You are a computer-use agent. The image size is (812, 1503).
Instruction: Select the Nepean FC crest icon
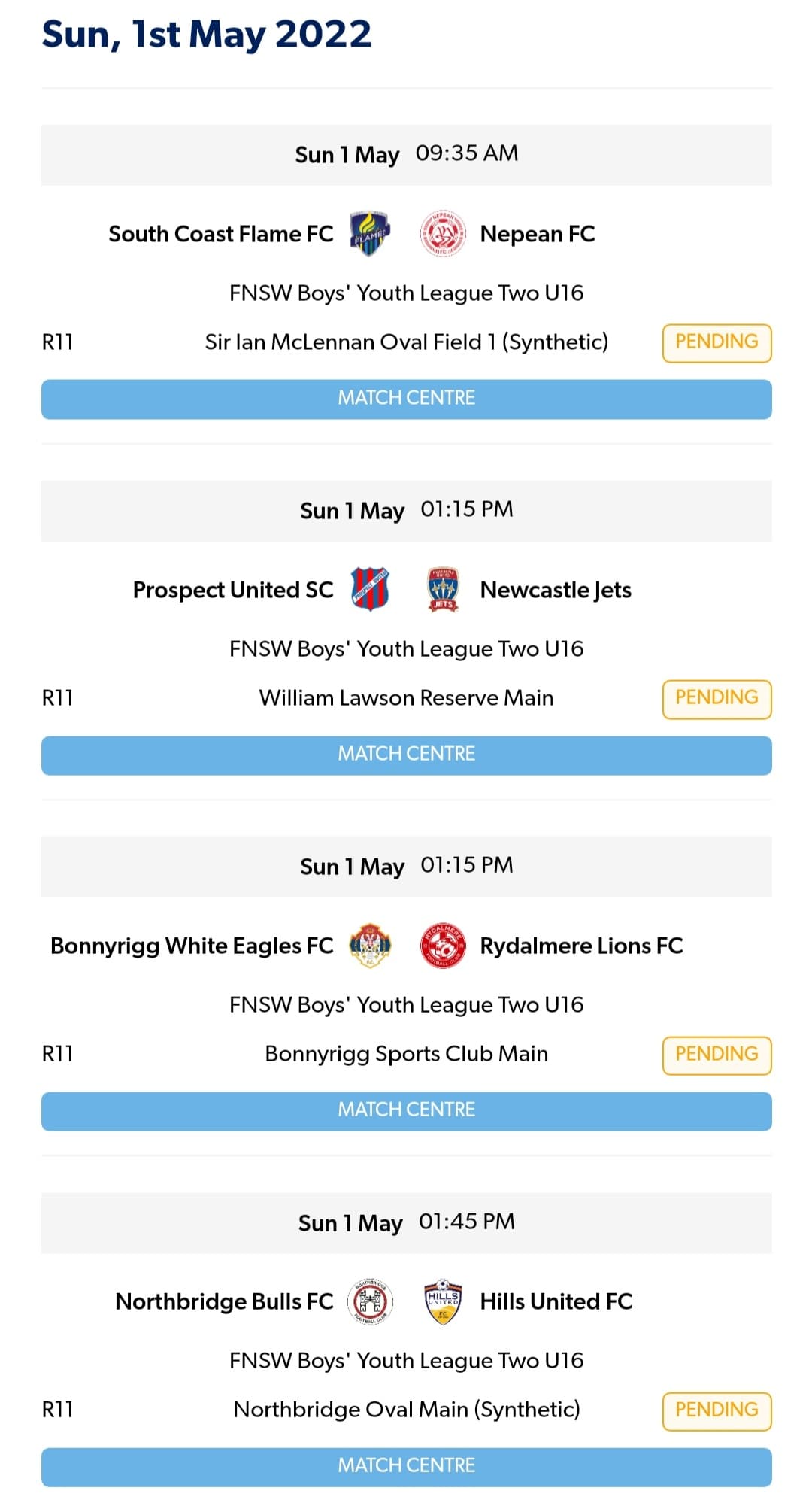click(442, 234)
